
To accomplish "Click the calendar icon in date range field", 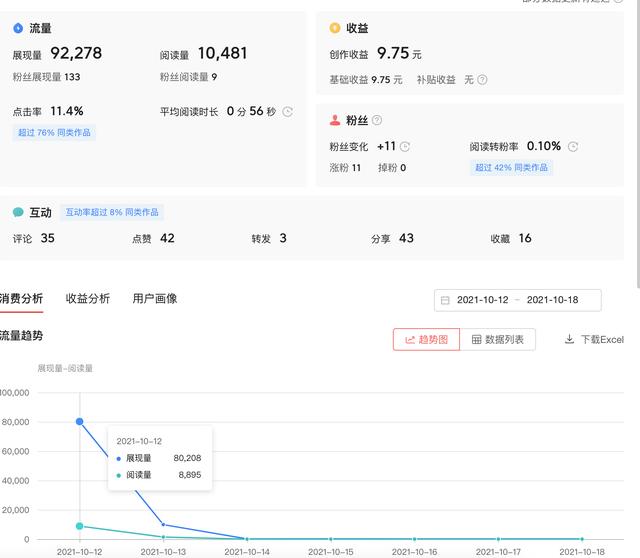I will [445, 300].
